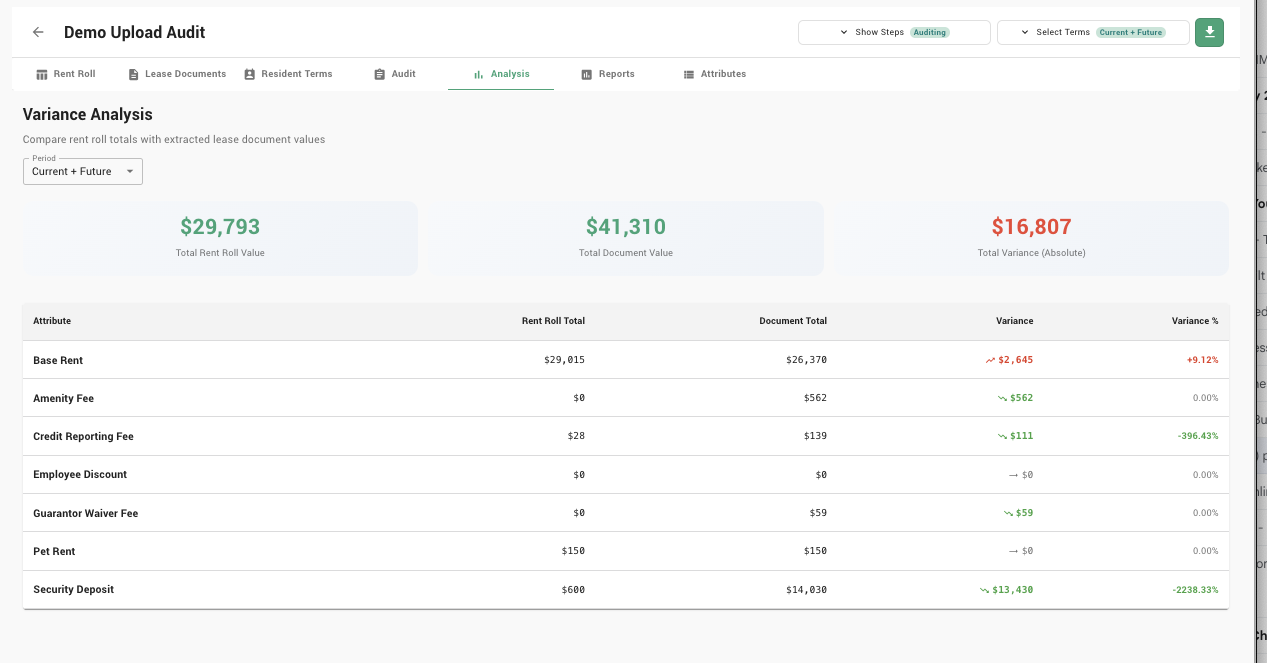This screenshot has height=663, width=1267.
Task: Click the Total Rent Roll Value card
Action: [220, 238]
